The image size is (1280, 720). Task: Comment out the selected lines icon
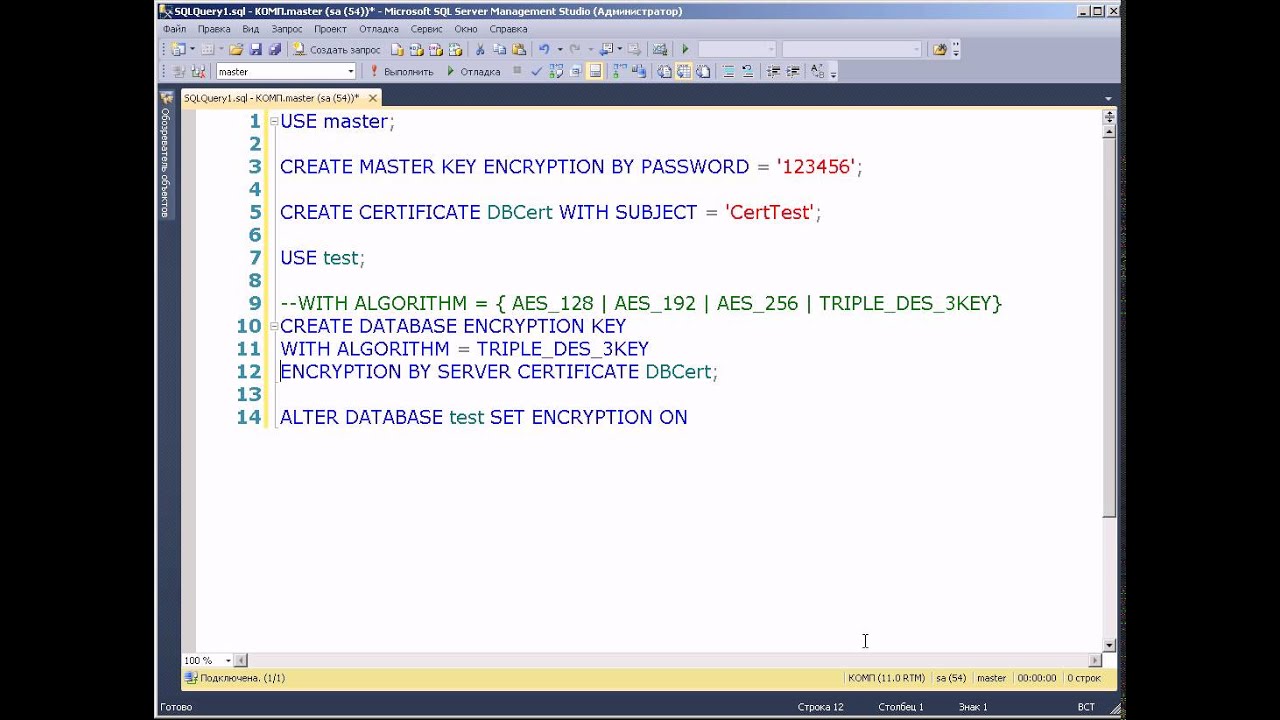(729, 71)
